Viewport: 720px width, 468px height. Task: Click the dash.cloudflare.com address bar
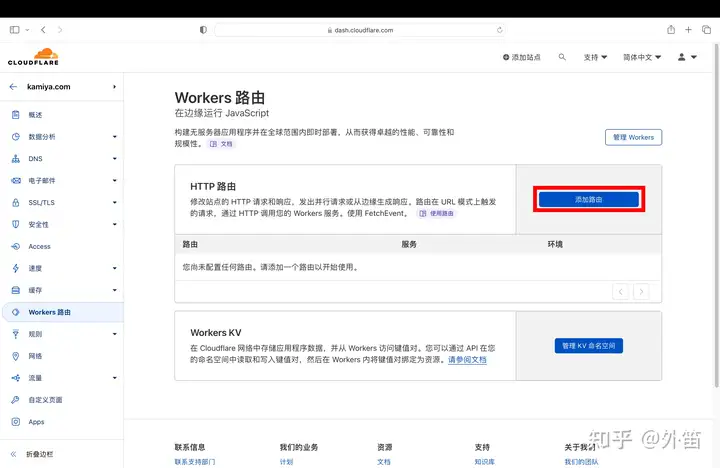pyautogui.click(x=360, y=30)
